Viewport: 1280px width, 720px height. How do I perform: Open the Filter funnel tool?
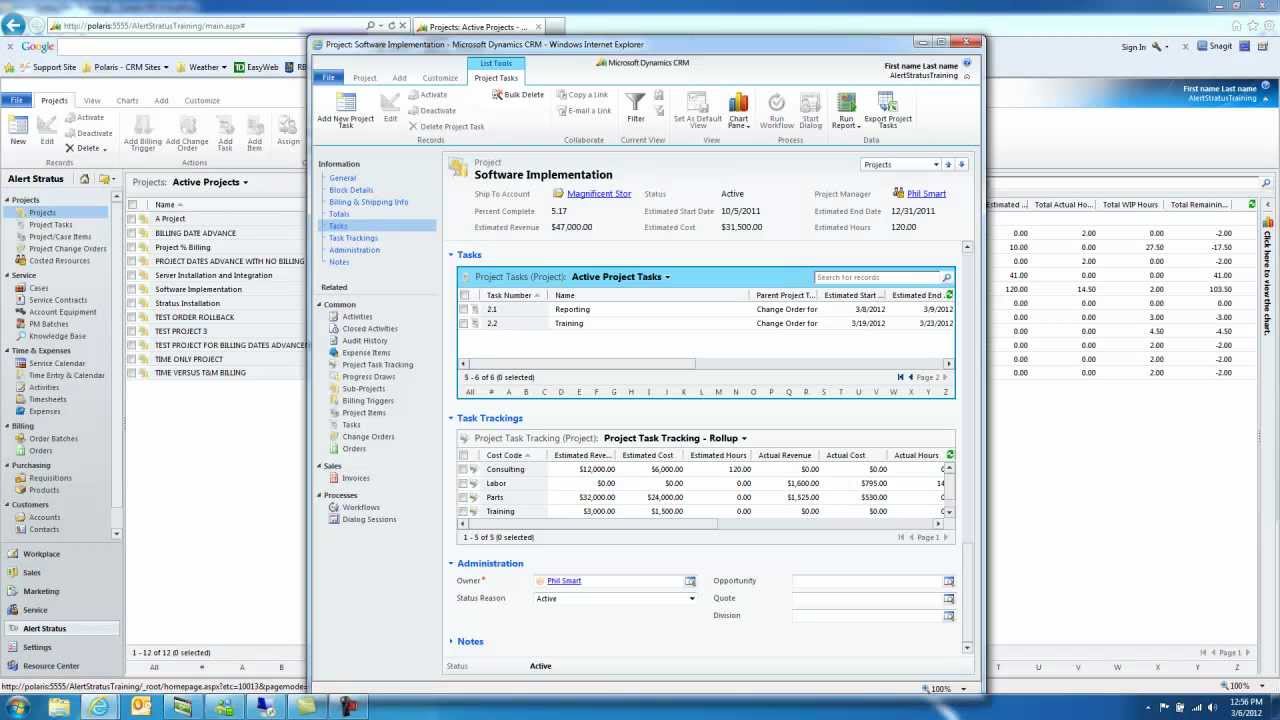[x=635, y=108]
